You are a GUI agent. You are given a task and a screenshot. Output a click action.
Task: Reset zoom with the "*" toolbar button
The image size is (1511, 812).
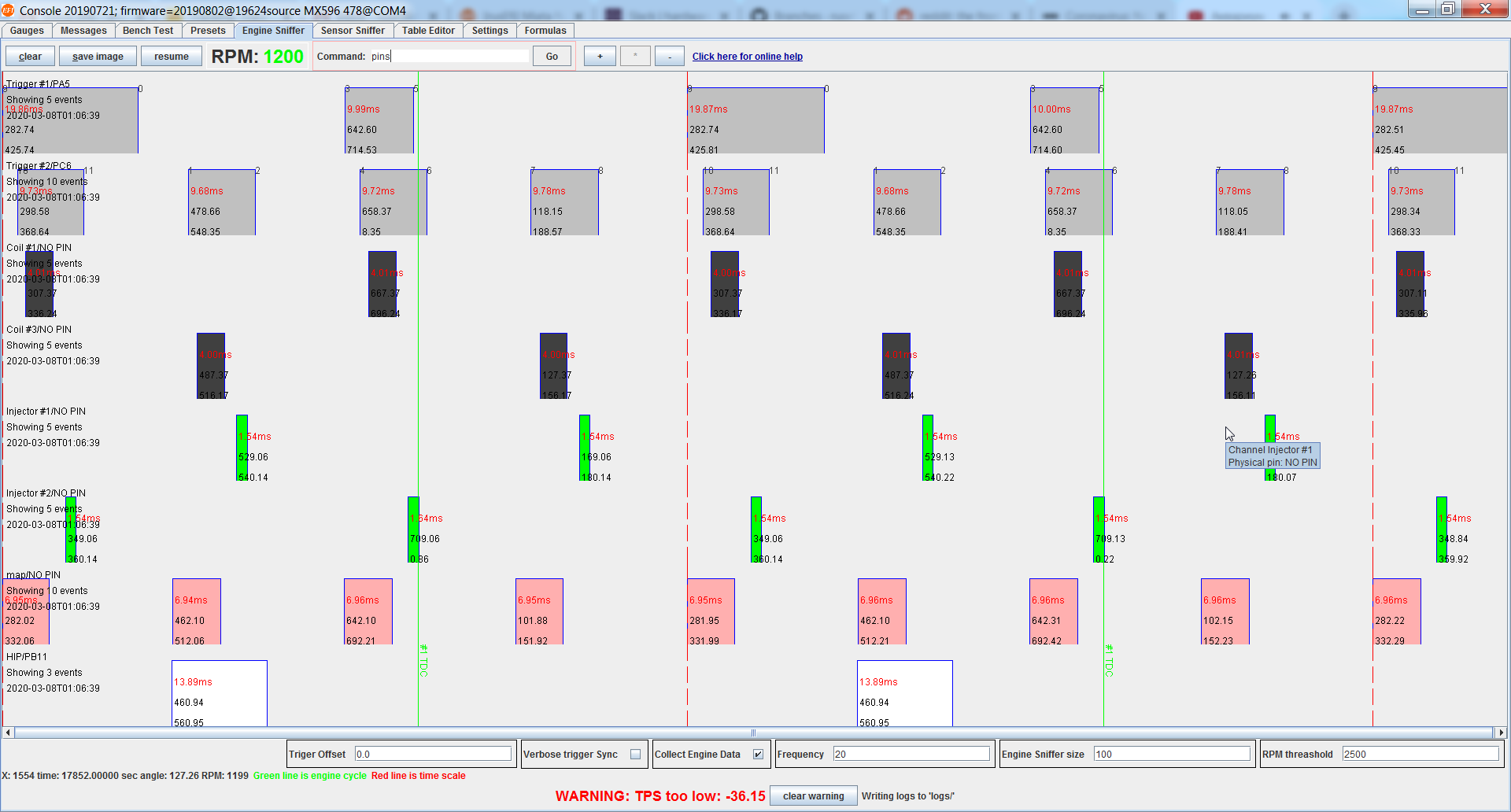(634, 56)
